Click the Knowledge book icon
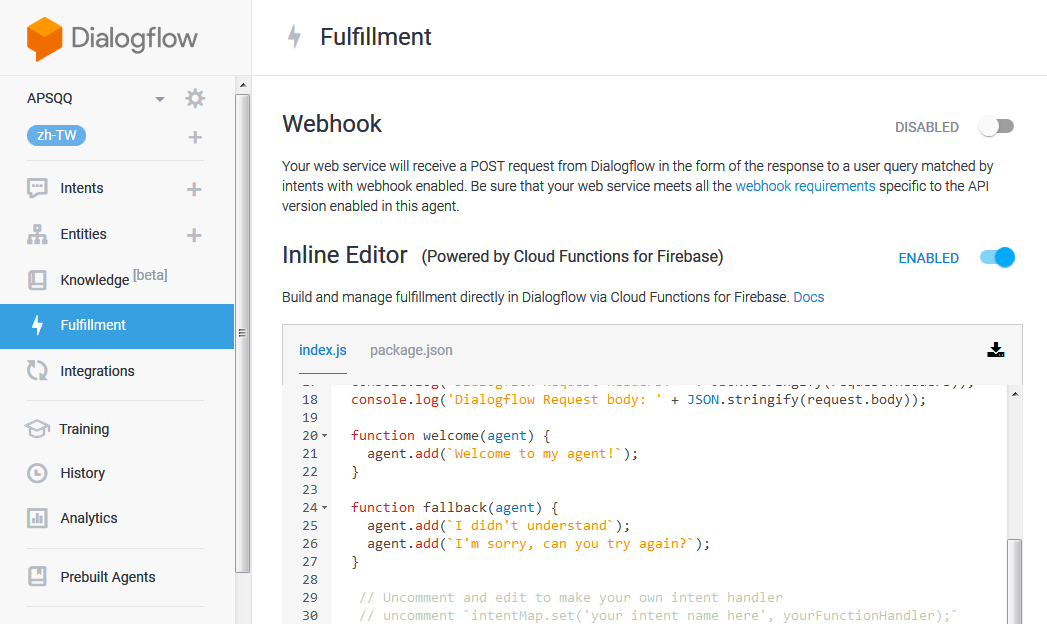 click(x=37, y=280)
